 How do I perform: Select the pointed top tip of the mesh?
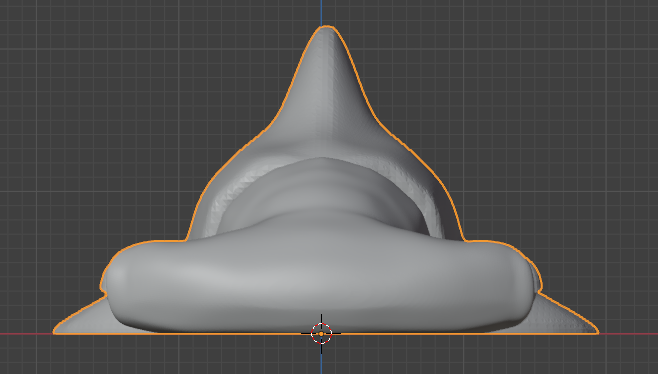tap(326, 30)
